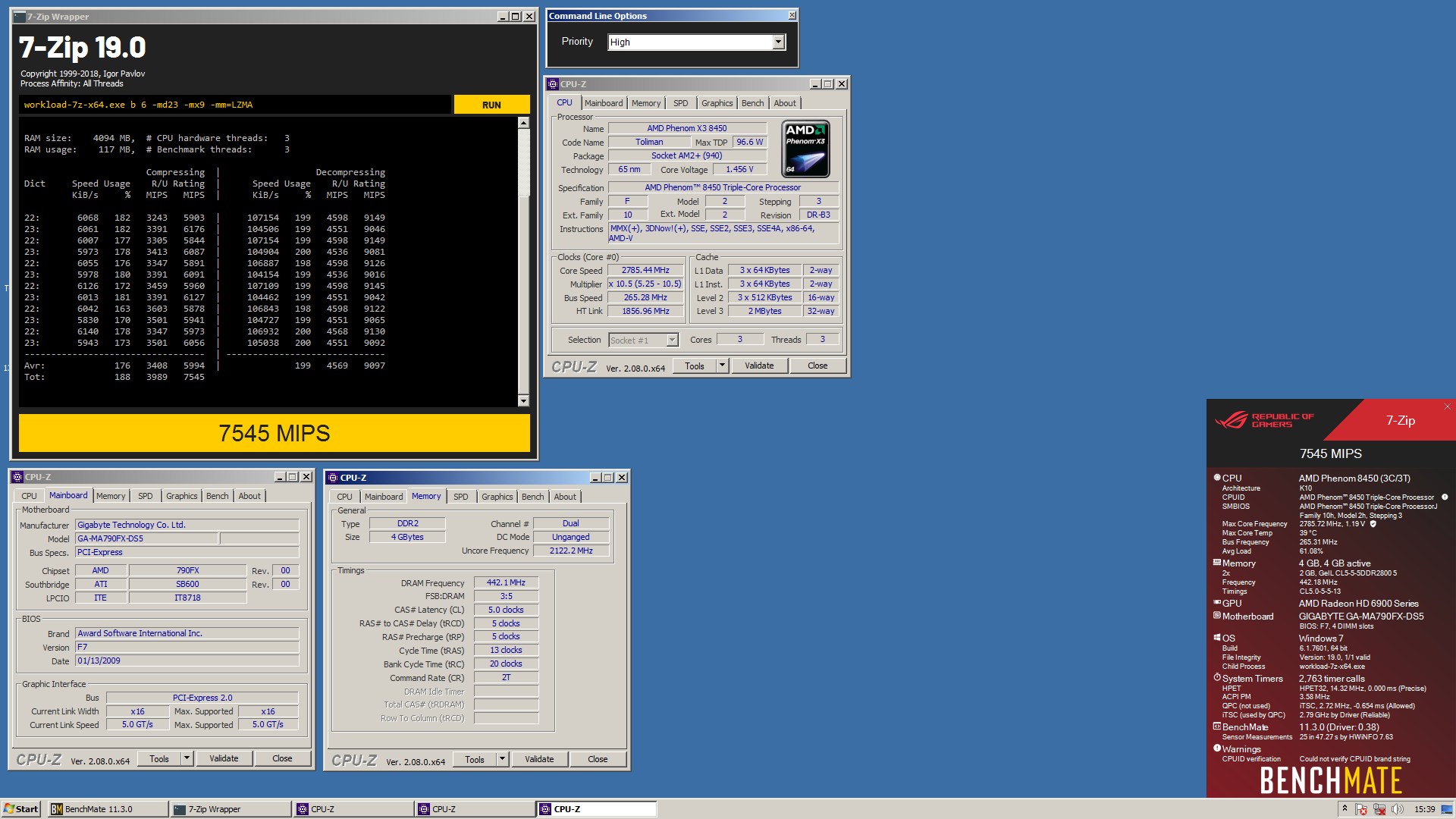This screenshot has width=1456, height=819.
Task: Click the Memory section icon in BenchMate panel
Action: click(1217, 563)
